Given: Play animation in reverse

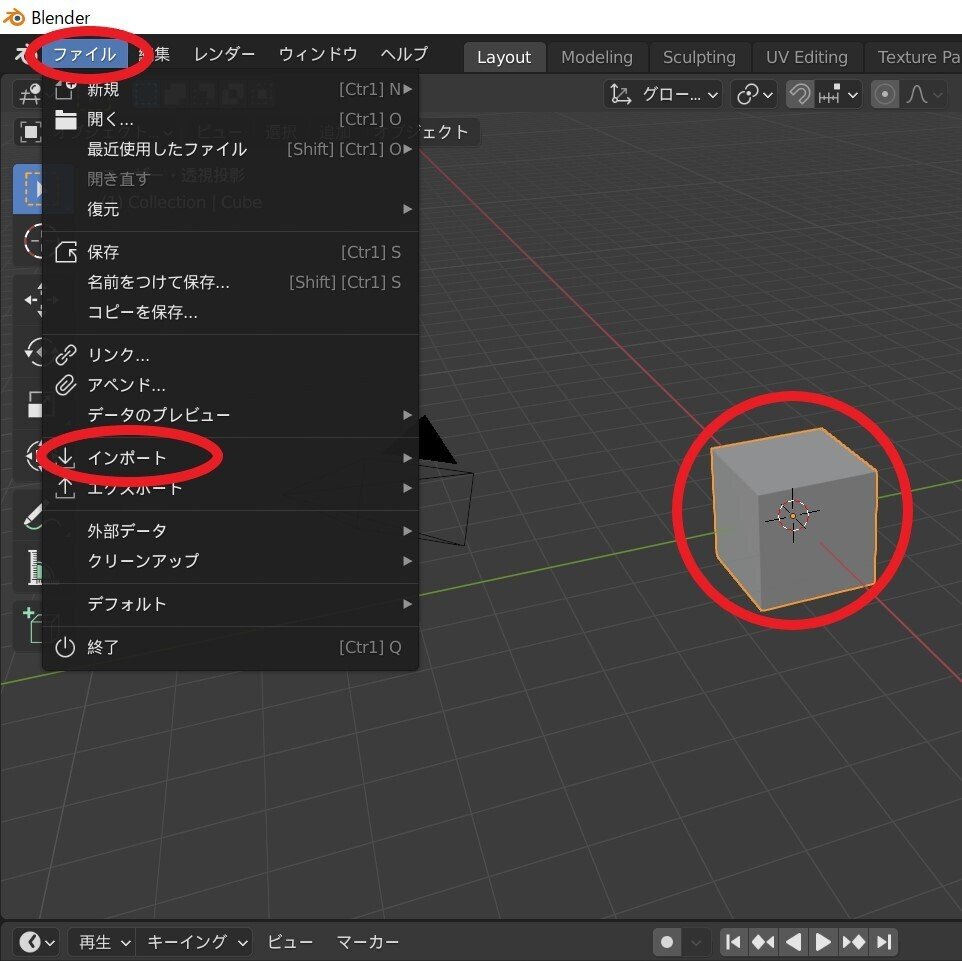Looking at the screenshot, I should [793, 941].
